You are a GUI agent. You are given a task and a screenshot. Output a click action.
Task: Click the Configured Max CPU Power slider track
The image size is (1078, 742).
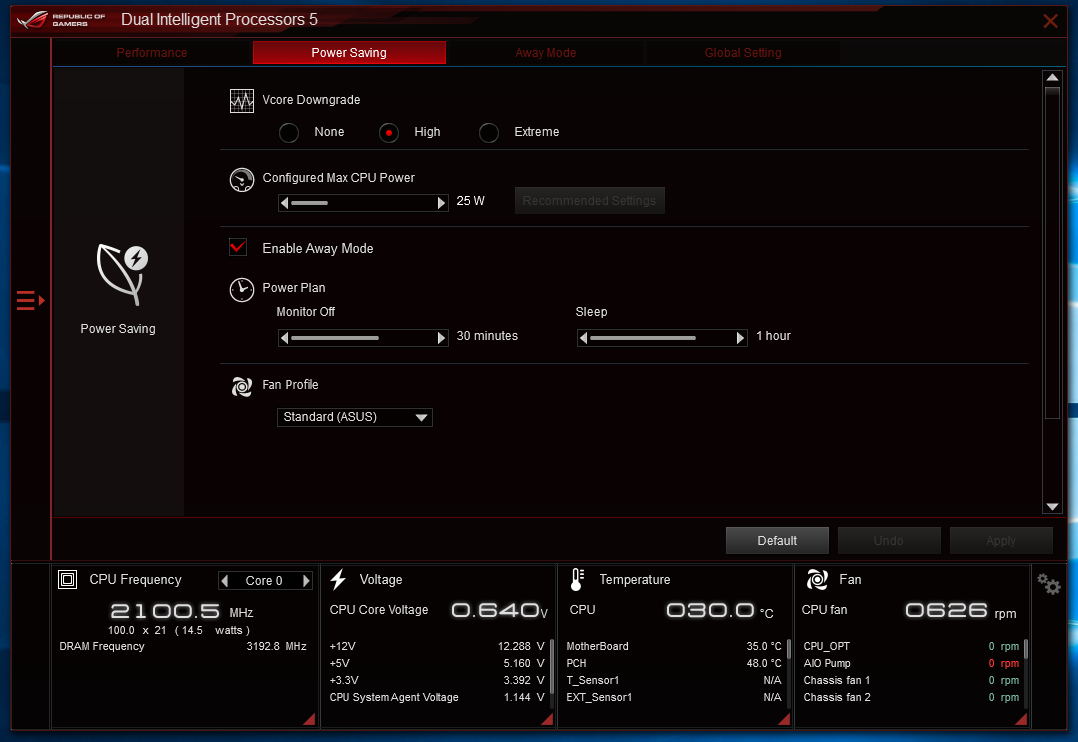(363, 203)
